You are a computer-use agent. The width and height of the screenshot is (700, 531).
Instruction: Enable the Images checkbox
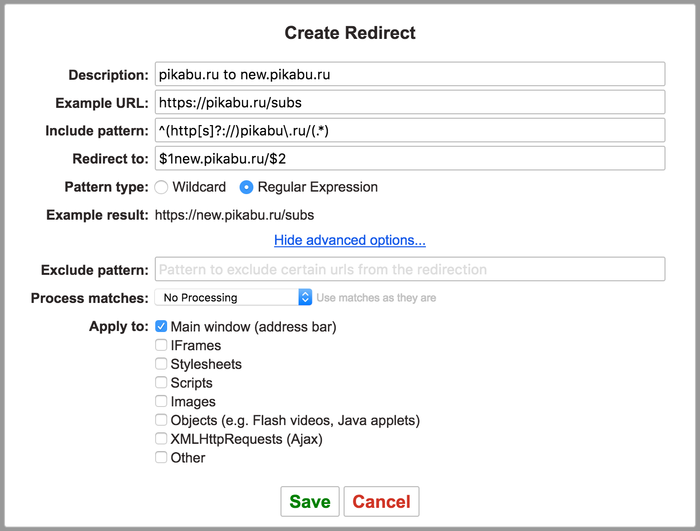coord(161,401)
